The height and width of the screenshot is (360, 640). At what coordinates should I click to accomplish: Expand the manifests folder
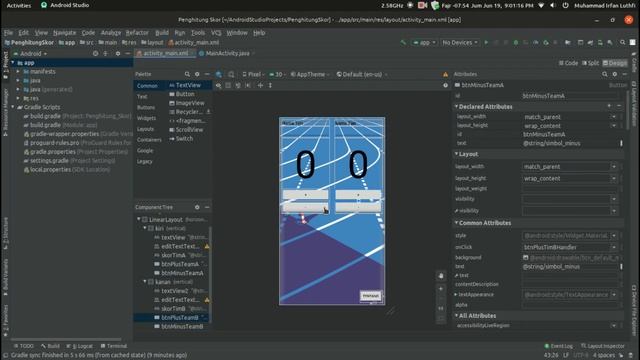click(x=18, y=71)
